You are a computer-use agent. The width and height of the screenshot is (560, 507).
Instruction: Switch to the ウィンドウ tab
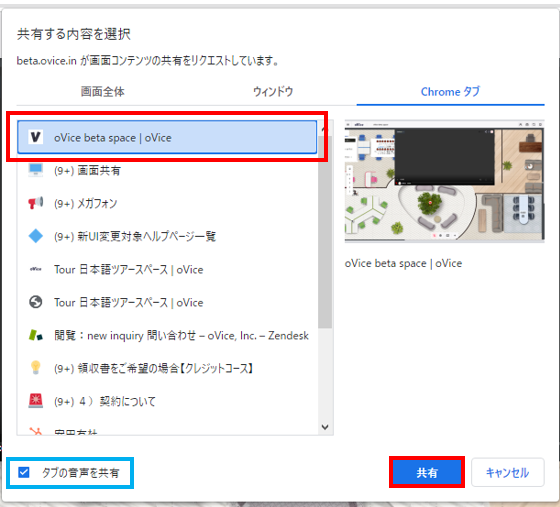coord(273,92)
